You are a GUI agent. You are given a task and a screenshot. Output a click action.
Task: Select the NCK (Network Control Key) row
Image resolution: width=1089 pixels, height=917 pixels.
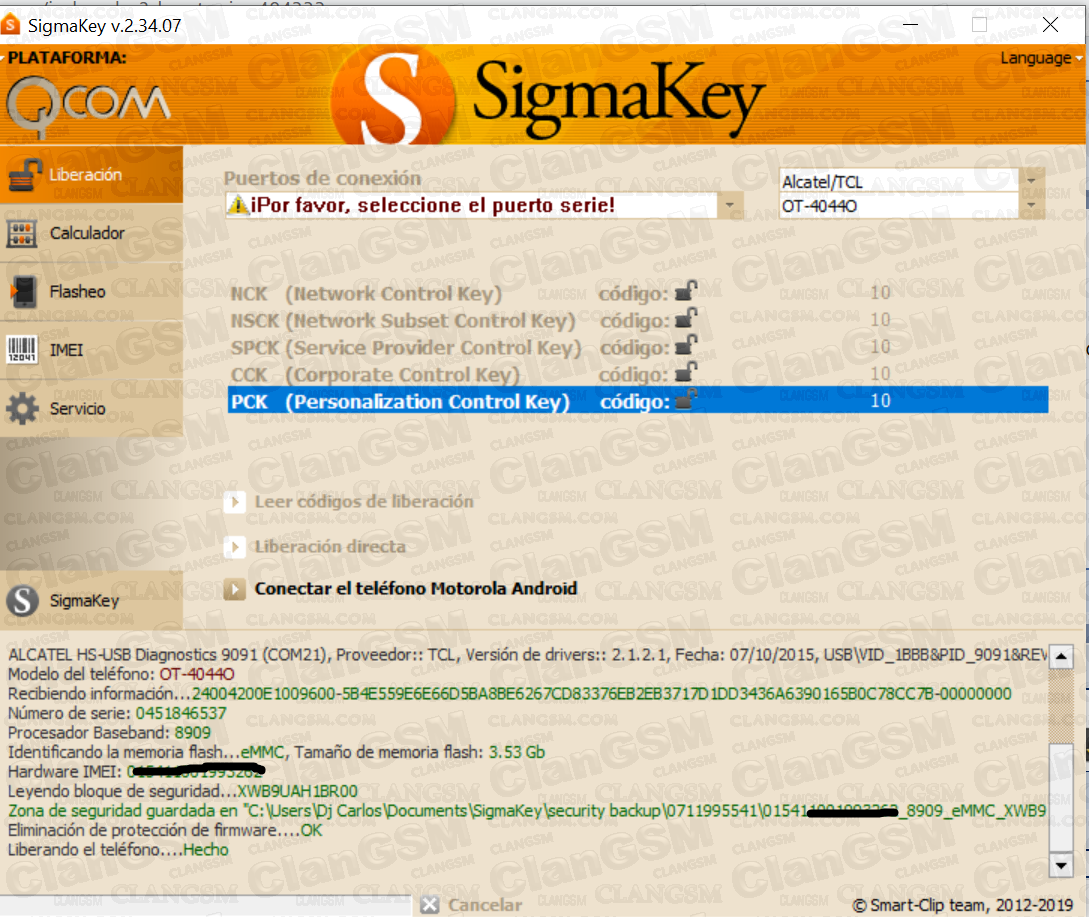pos(638,293)
